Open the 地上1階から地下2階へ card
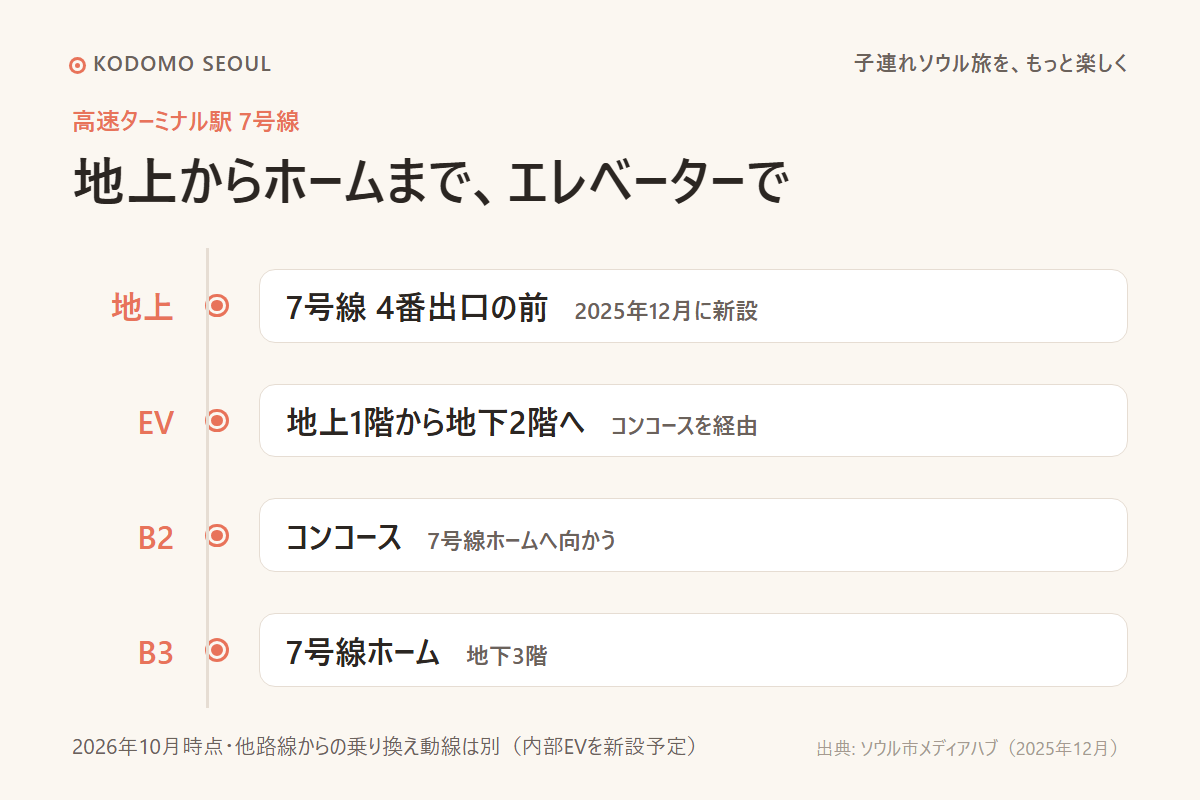 pyautogui.click(x=693, y=421)
